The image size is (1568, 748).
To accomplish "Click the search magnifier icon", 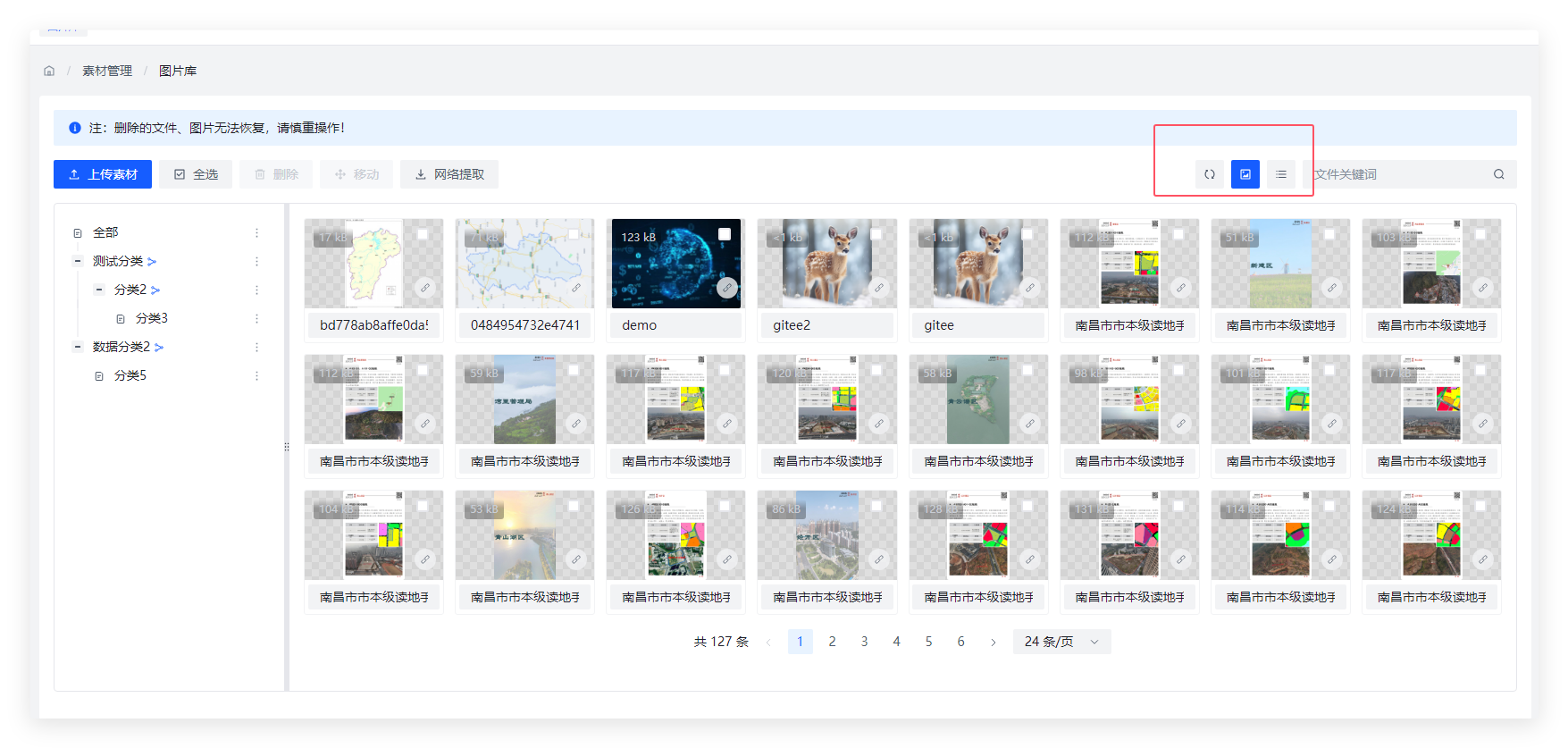I will (x=1498, y=174).
